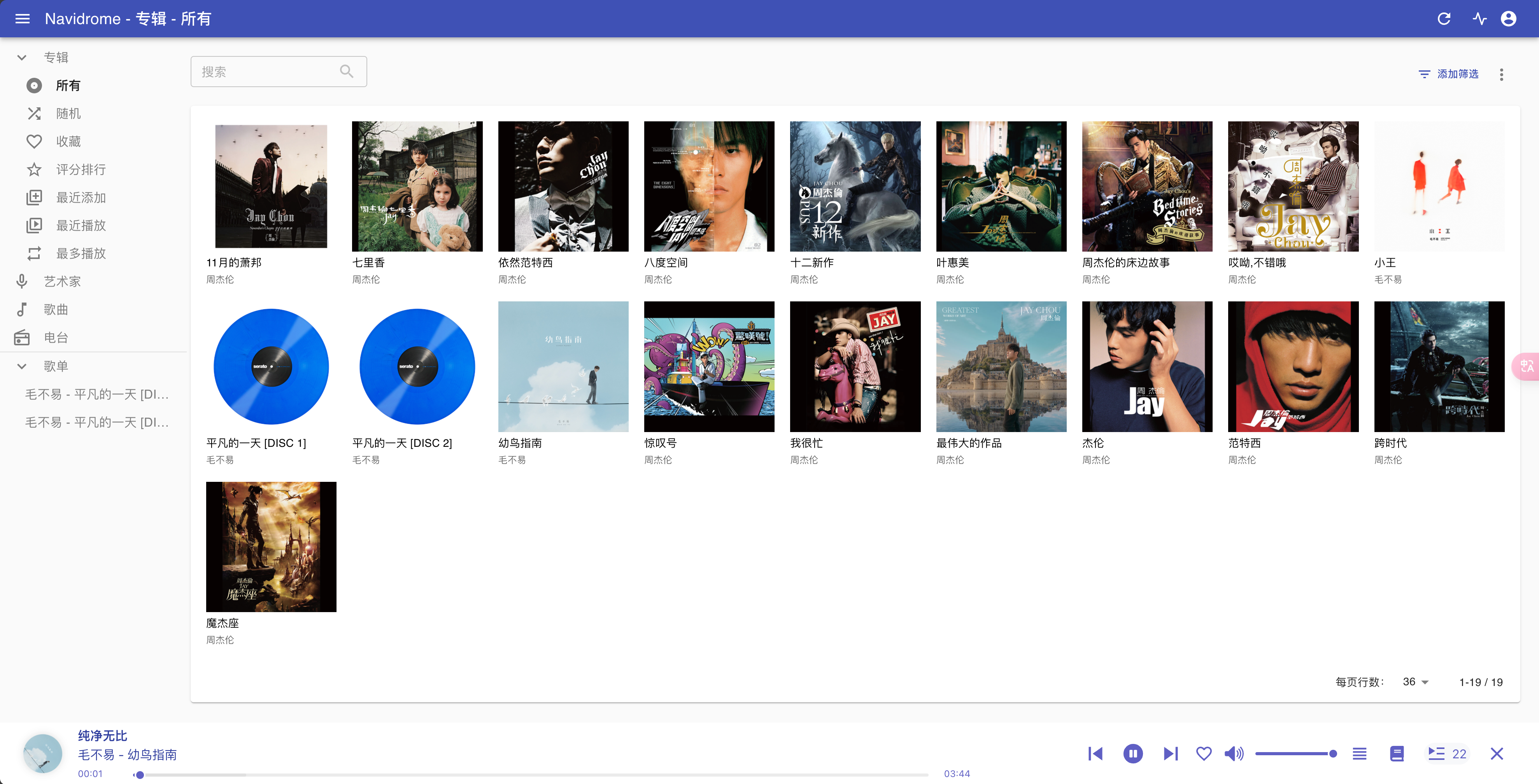Open the 周杰伦的床边故事 album cover
The width and height of the screenshot is (1539, 784).
[1147, 186]
